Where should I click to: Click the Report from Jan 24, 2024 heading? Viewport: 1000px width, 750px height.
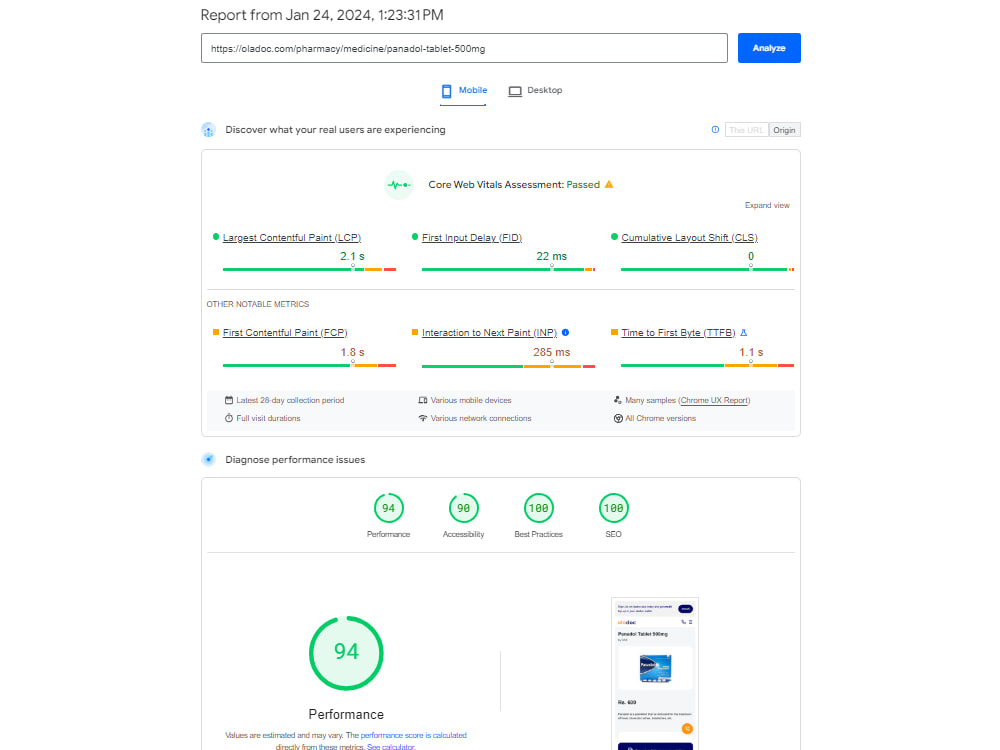tap(322, 15)
